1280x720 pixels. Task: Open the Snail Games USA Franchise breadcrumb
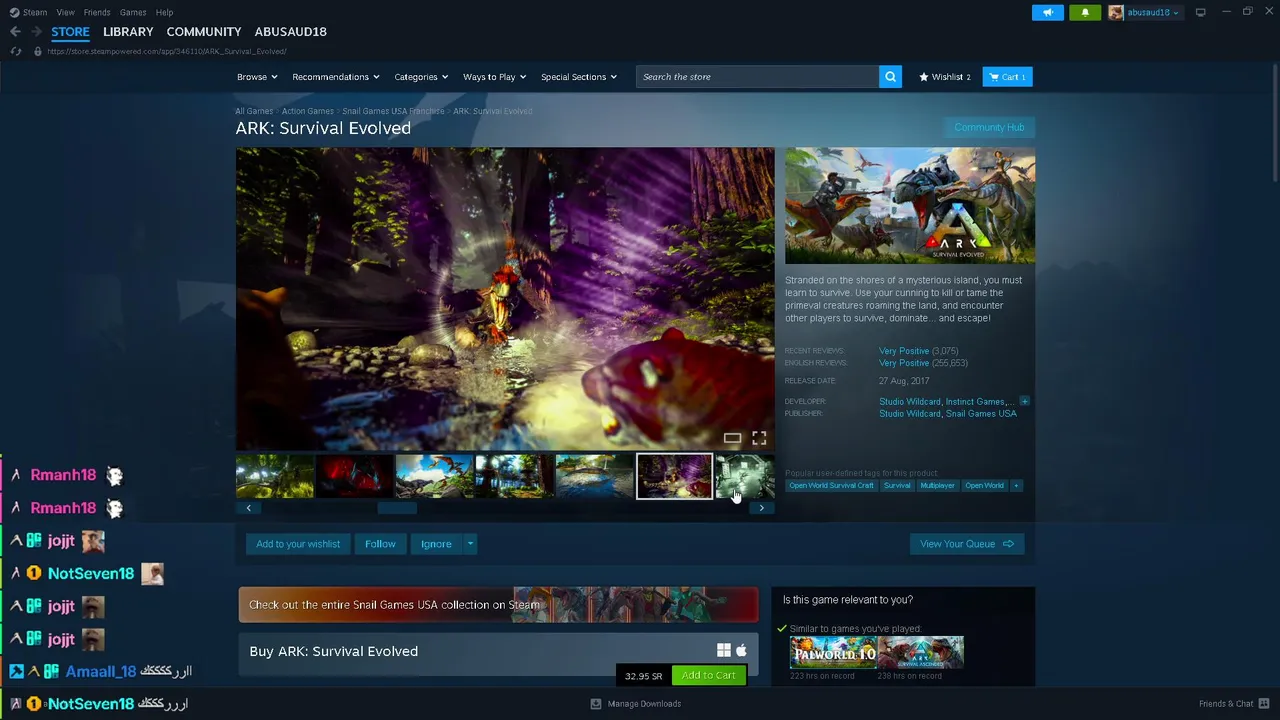pyautogui.click(x=393, y=111)
